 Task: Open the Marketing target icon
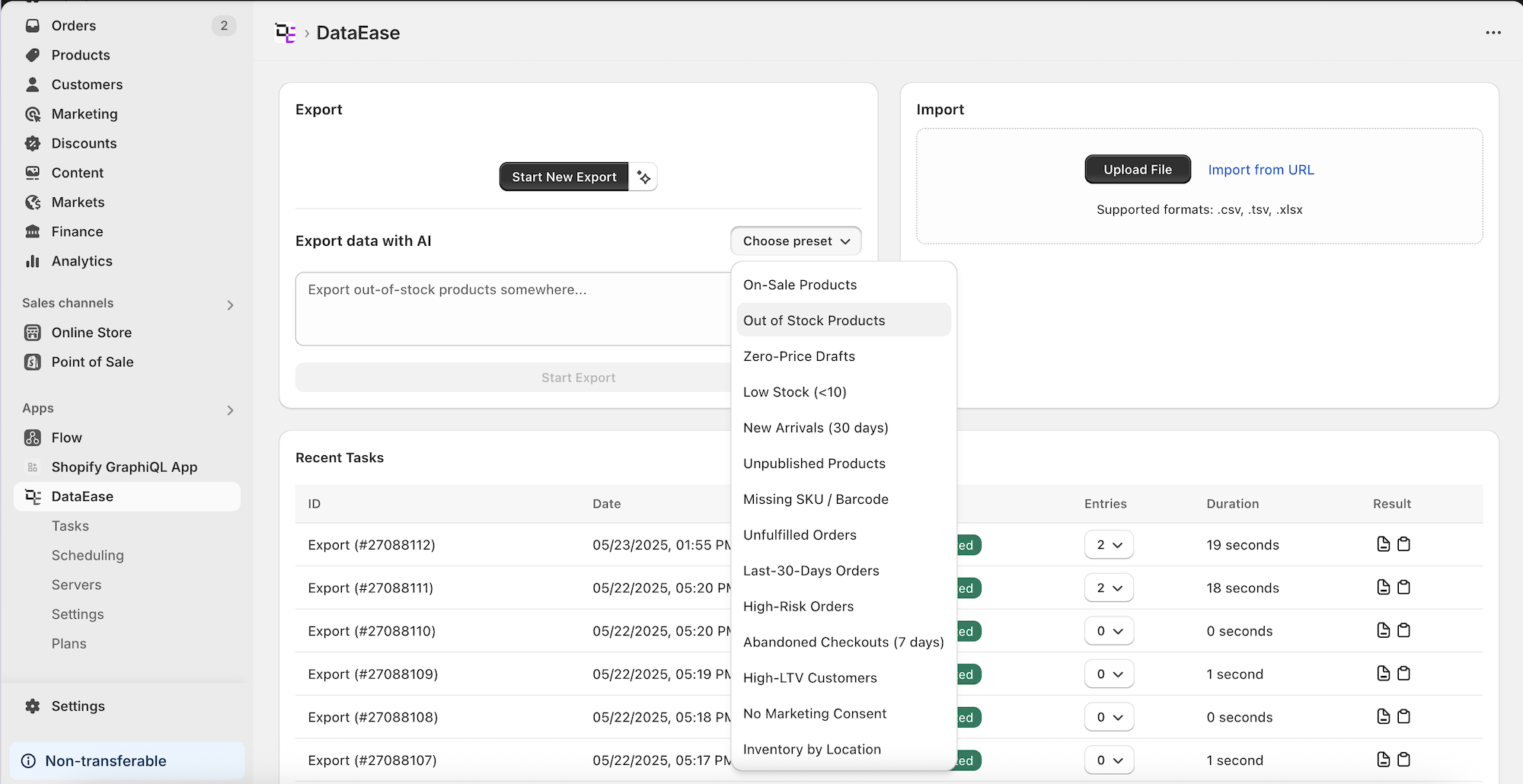(33, 114)
